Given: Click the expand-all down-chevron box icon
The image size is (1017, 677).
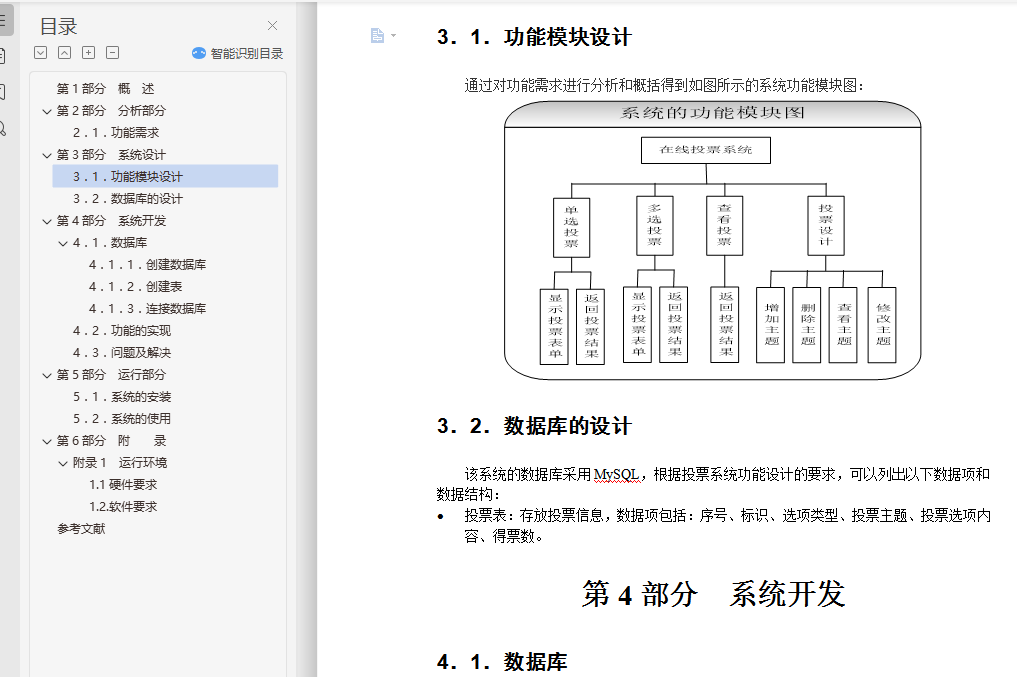Looking at the screenshot, I should [41, 53].
